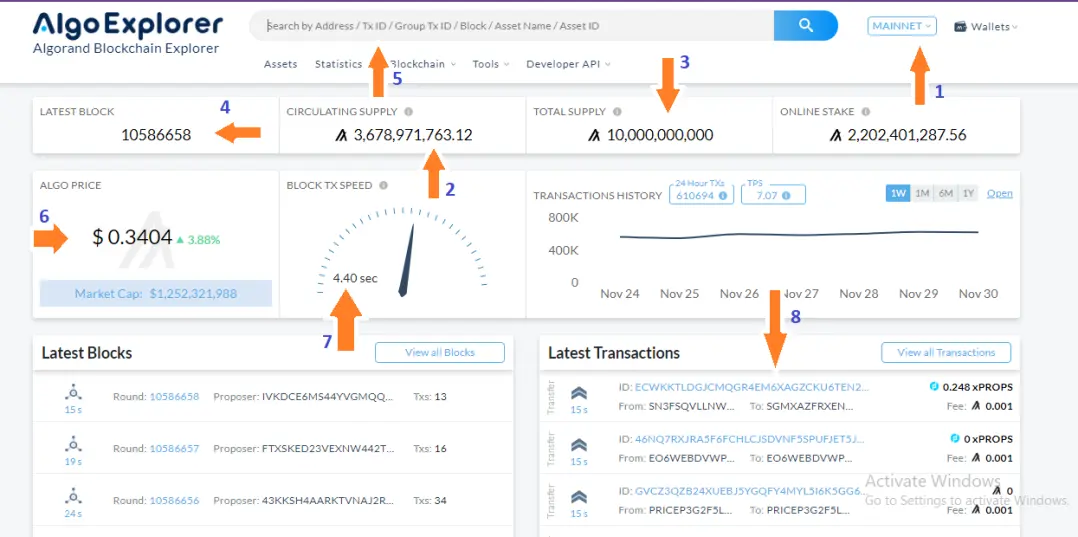Click recipient address SGMXAZFRXEN
This screenshot has width=1078, height=537.
[x=809, y=406]
